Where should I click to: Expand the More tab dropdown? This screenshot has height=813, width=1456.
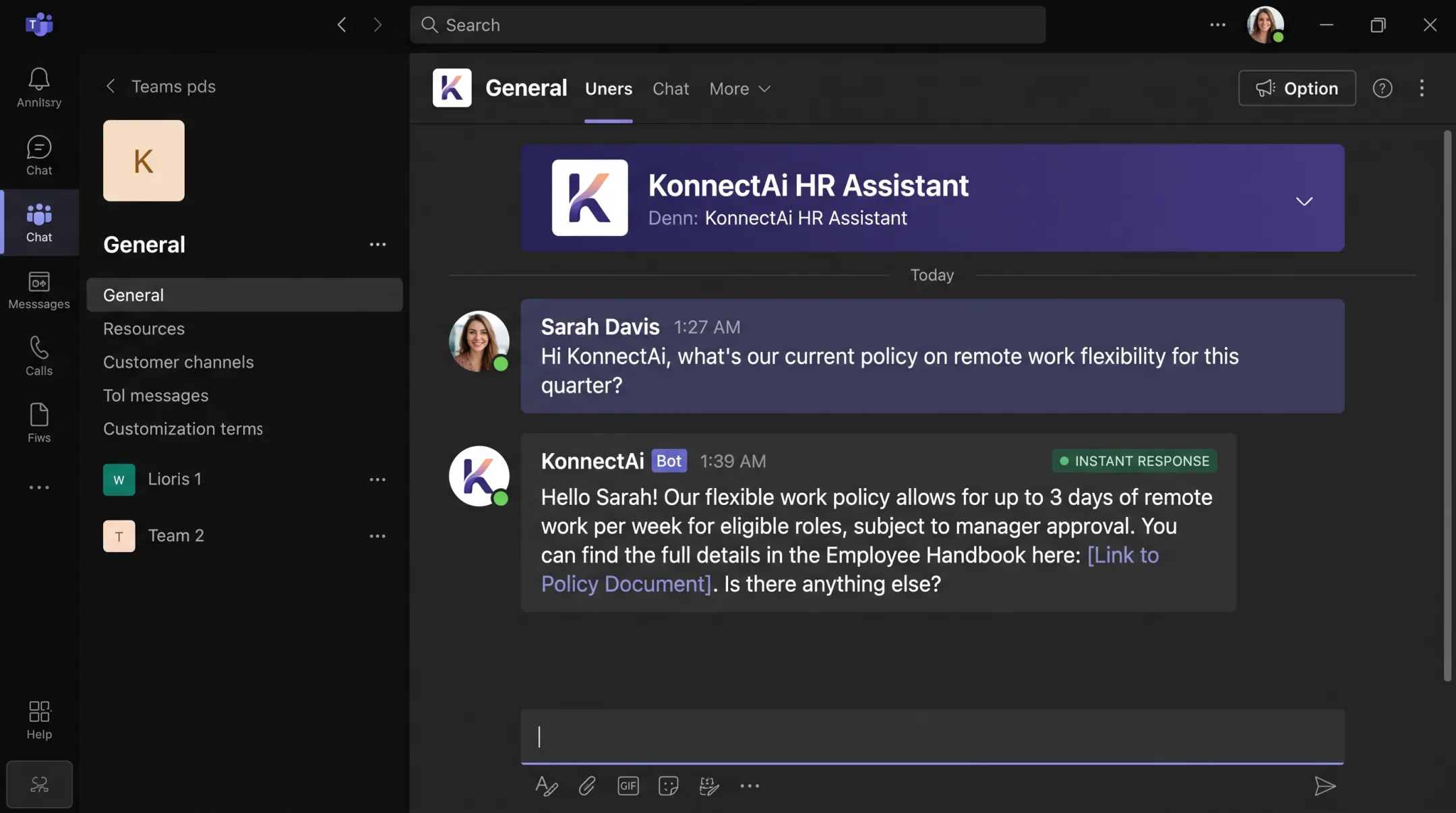[740, 88]
